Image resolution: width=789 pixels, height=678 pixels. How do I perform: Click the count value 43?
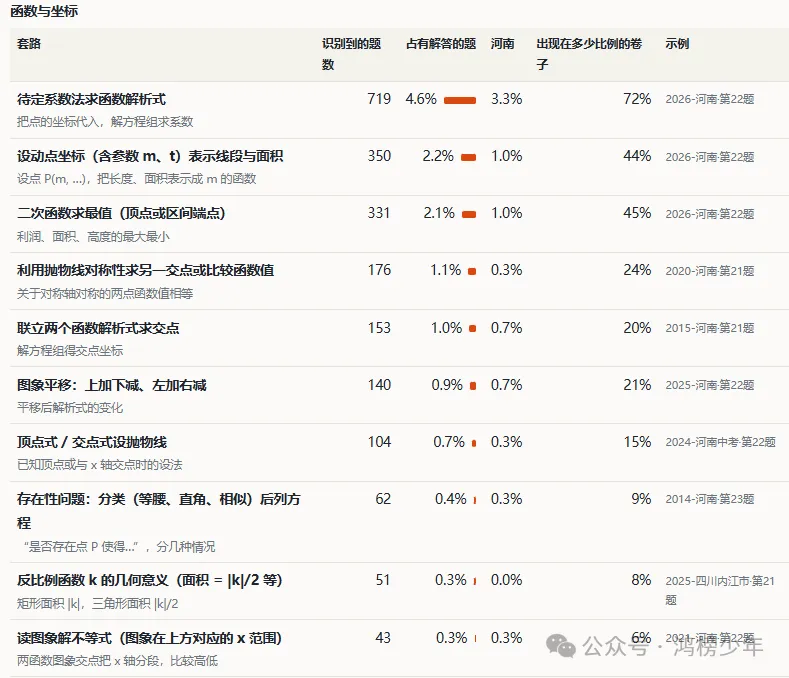(x=383, y=638)
